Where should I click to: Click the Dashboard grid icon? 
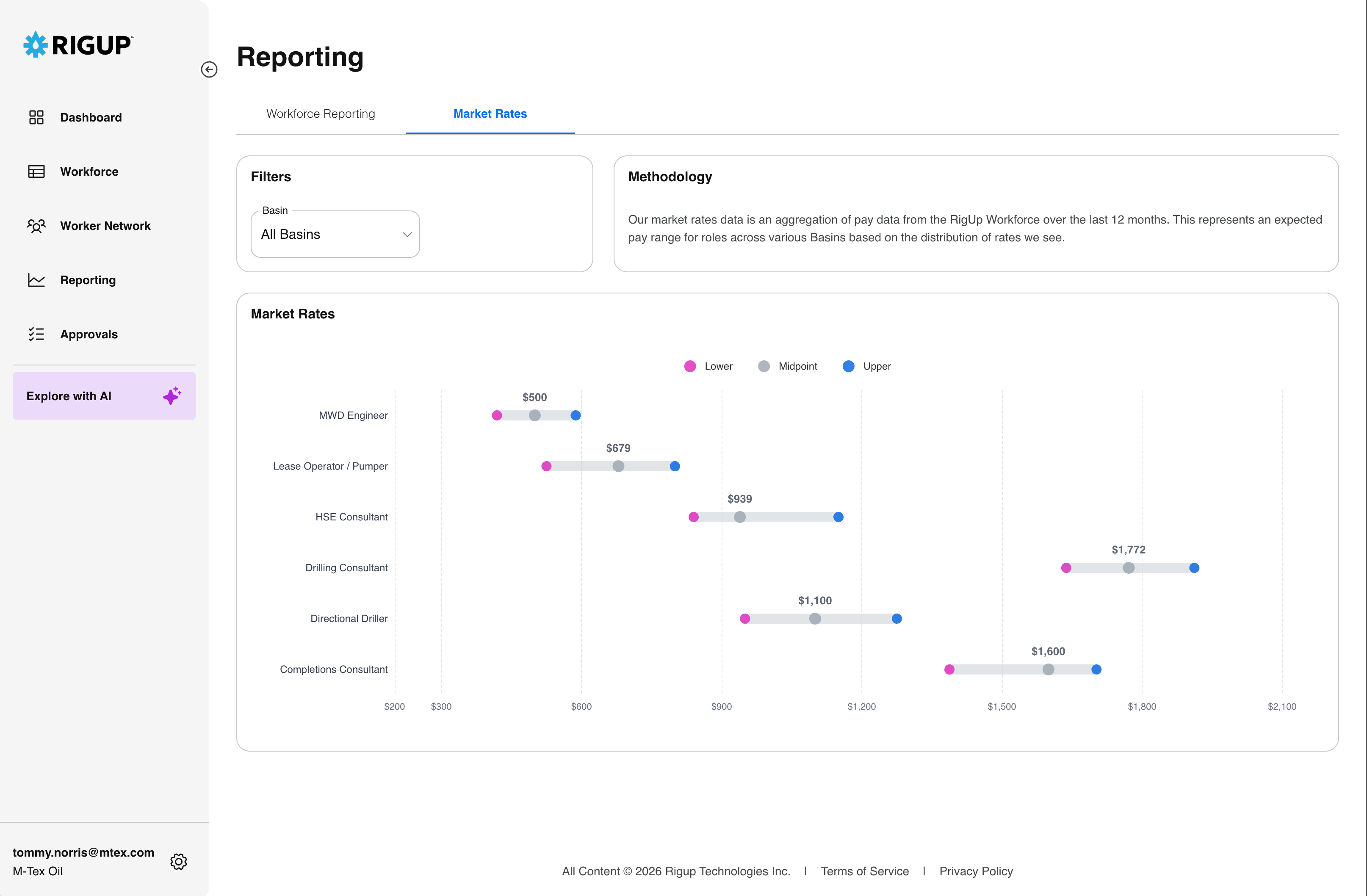pos(36,117)
